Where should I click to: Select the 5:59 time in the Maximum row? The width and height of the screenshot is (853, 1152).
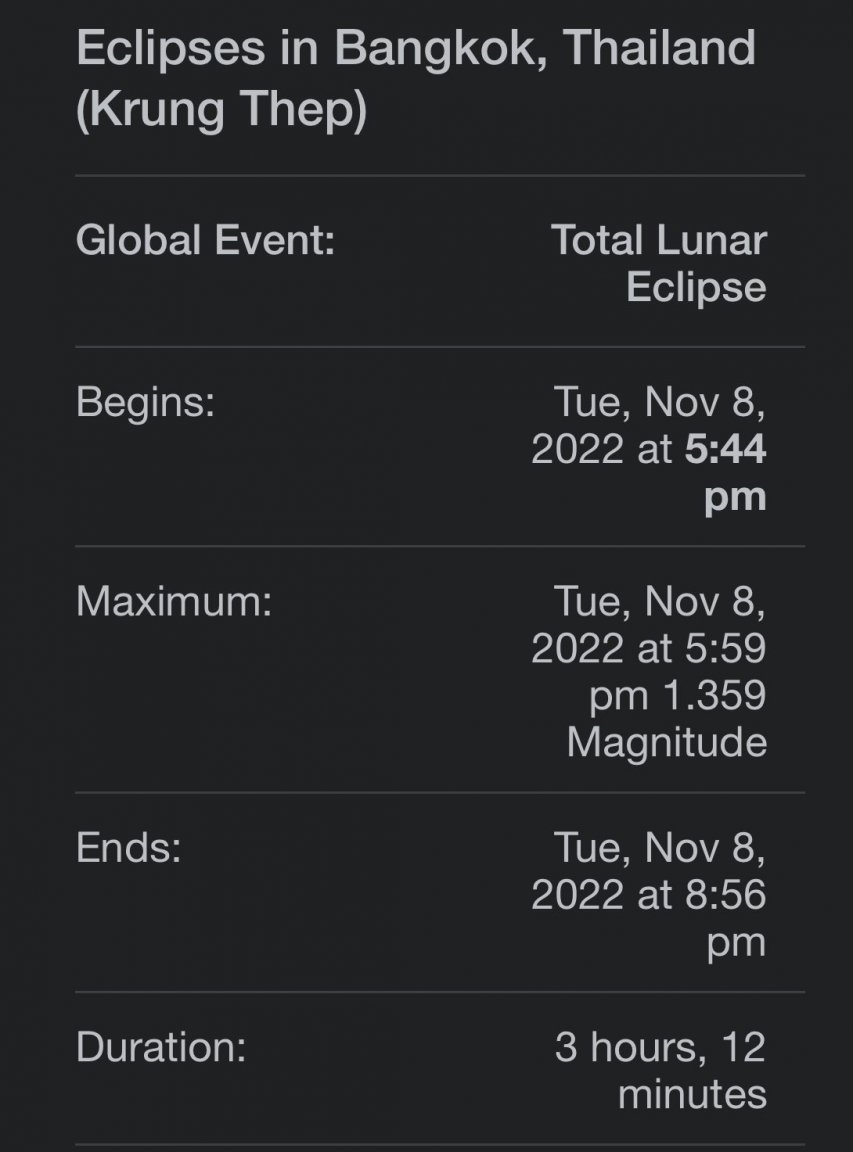click(725, 649)
